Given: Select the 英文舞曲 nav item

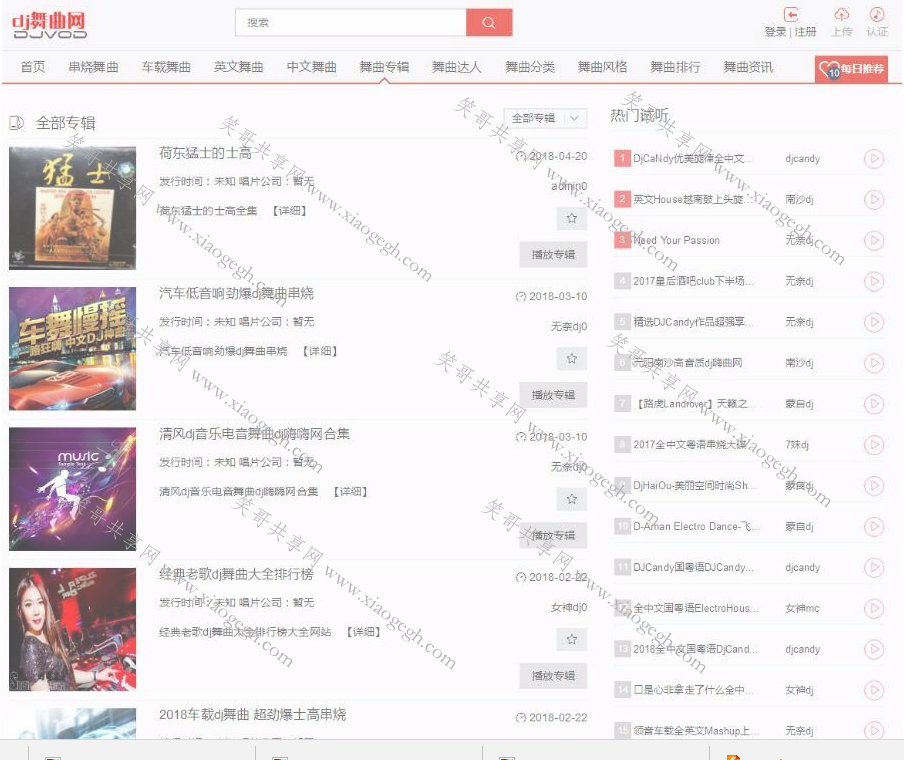Looking at the screenshot, I should click(239, 67).
